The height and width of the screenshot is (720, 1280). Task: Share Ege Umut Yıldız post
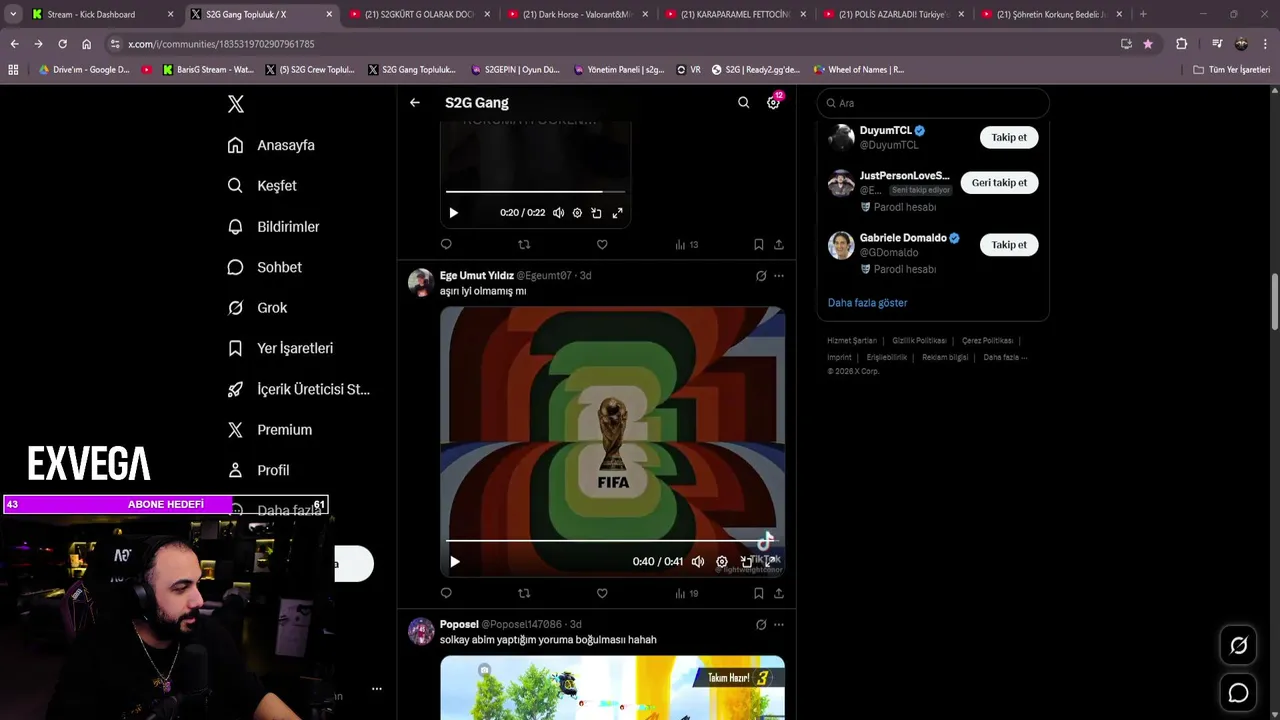point(778,593)
